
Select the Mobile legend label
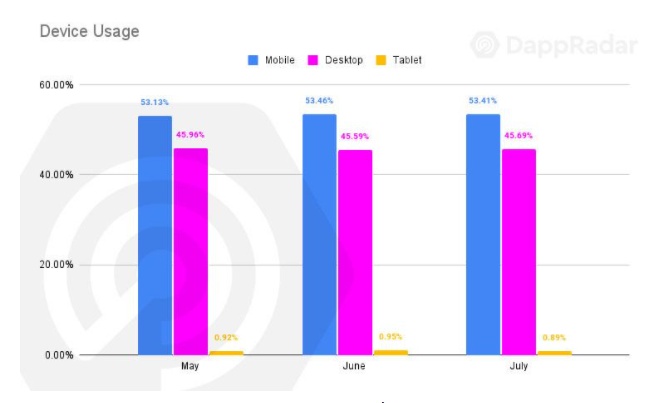(x=280, y=60)
